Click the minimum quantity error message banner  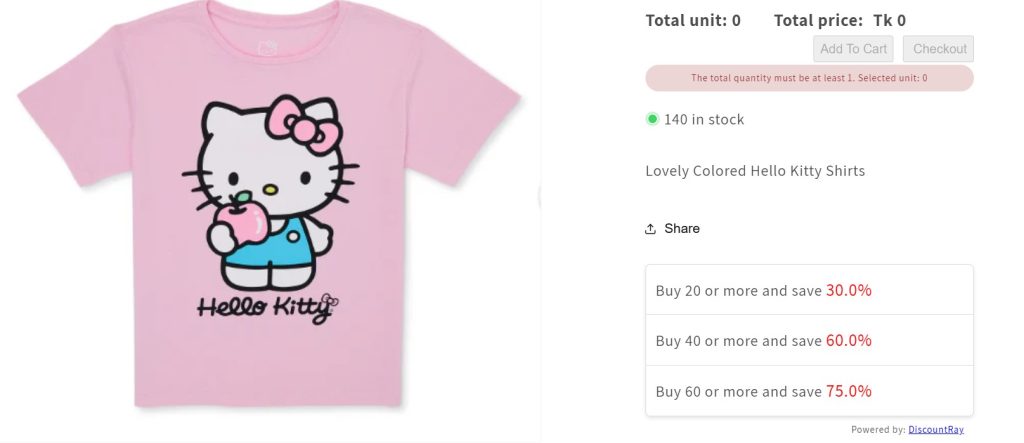tap(809, 78)
